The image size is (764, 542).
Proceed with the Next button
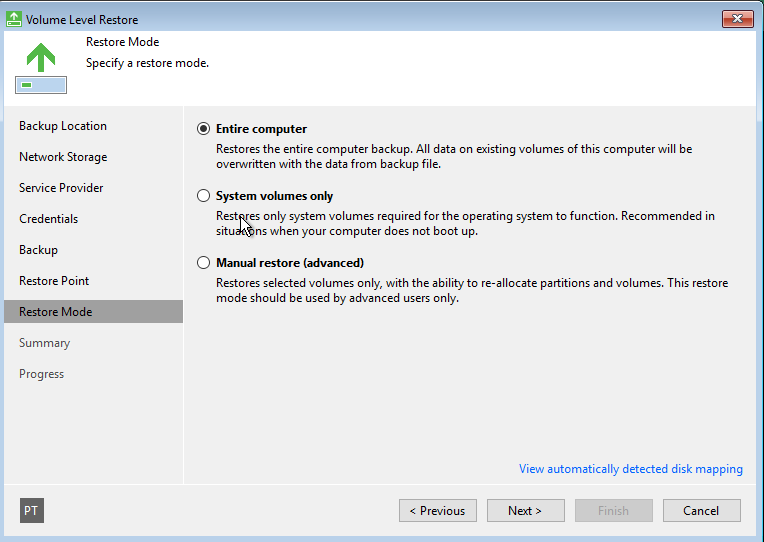click(526, 510)
